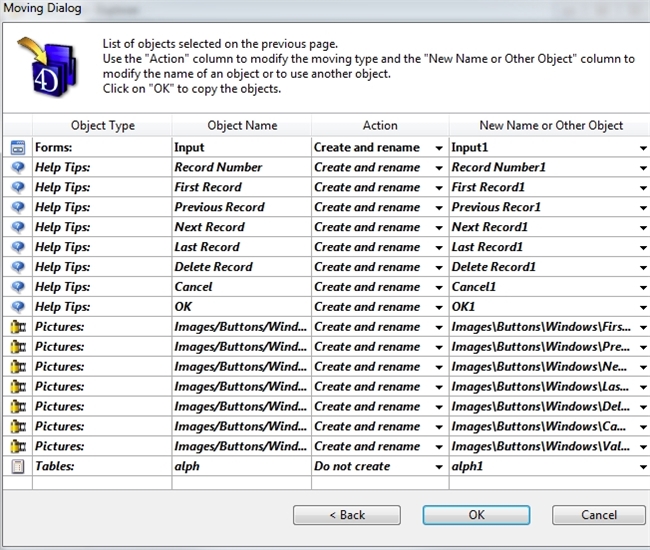This screenshot has height=550, width=650.
Task: Select the Next Record object name cell
Action: tap(240, 227)
